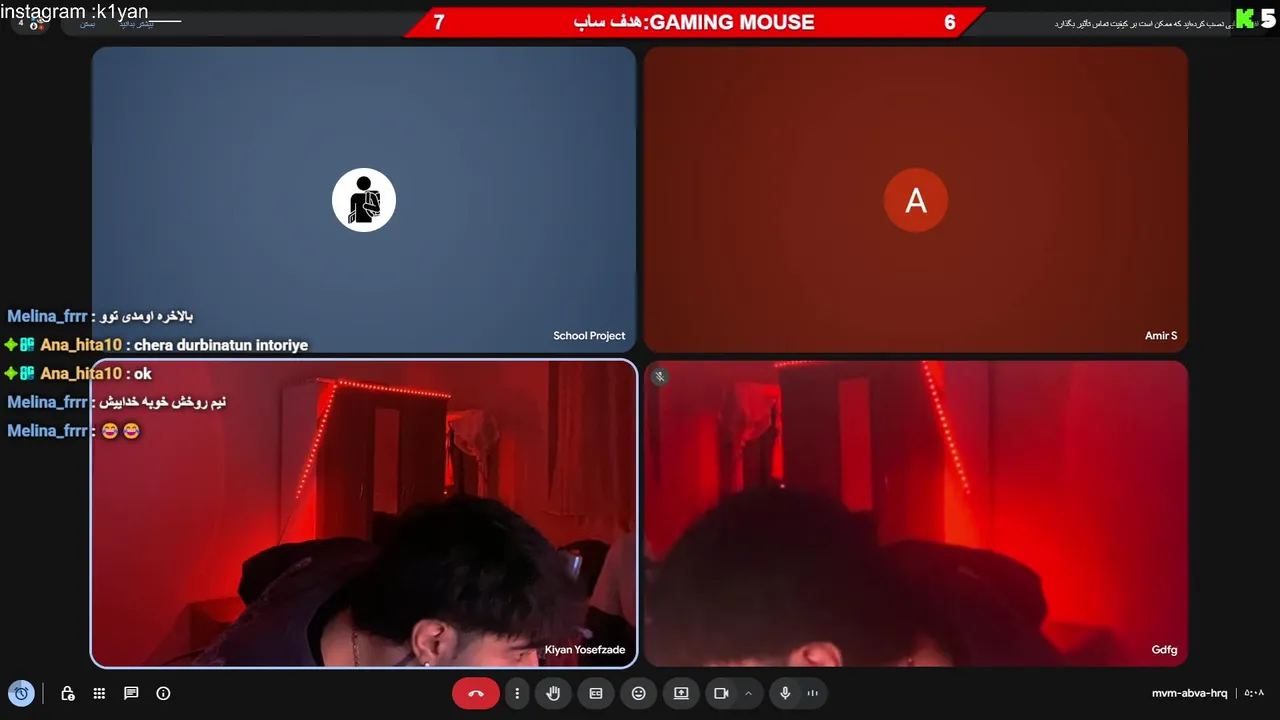
Task: Open the emoji reactions button
Action: (x=639, y=693)
